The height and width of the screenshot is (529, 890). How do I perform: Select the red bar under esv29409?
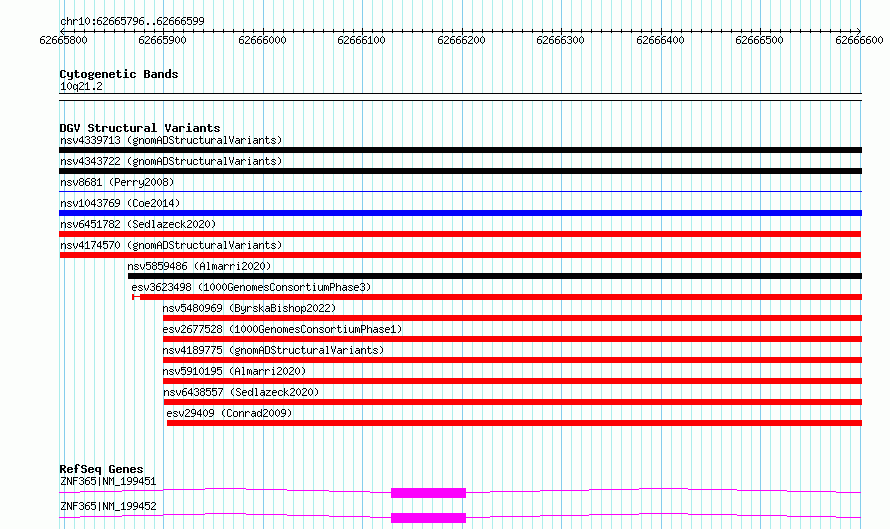[x=514, y=423]
